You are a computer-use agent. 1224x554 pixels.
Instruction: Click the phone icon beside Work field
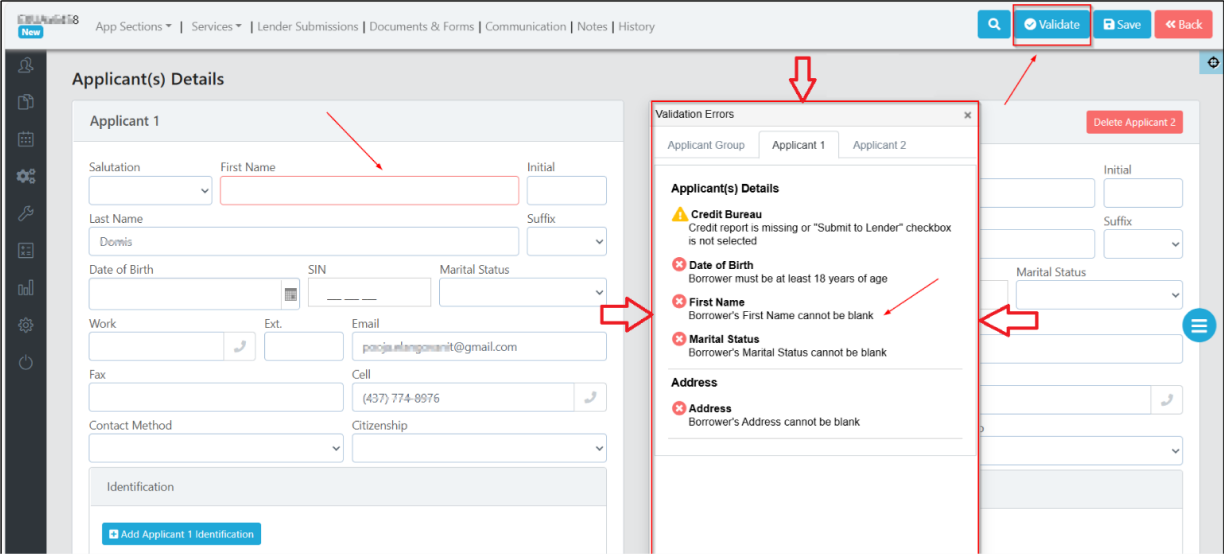pyautogui.click(x=240, y=346)
